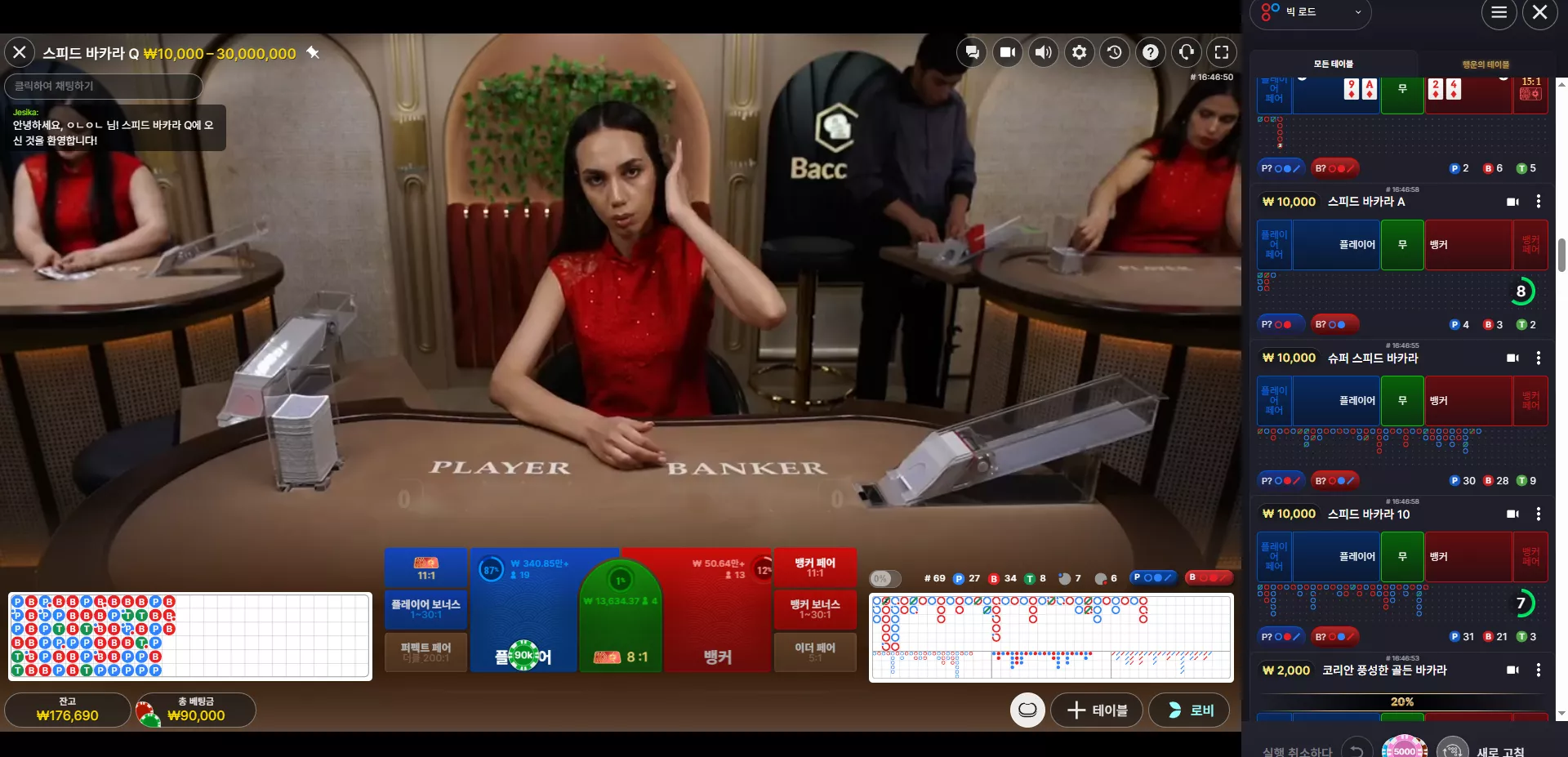Bet 플레이어 on 슈퍼 스피드 바카라
Image resolution: width=1568 pixels, height=757 pixels.
coord(1336,401)
